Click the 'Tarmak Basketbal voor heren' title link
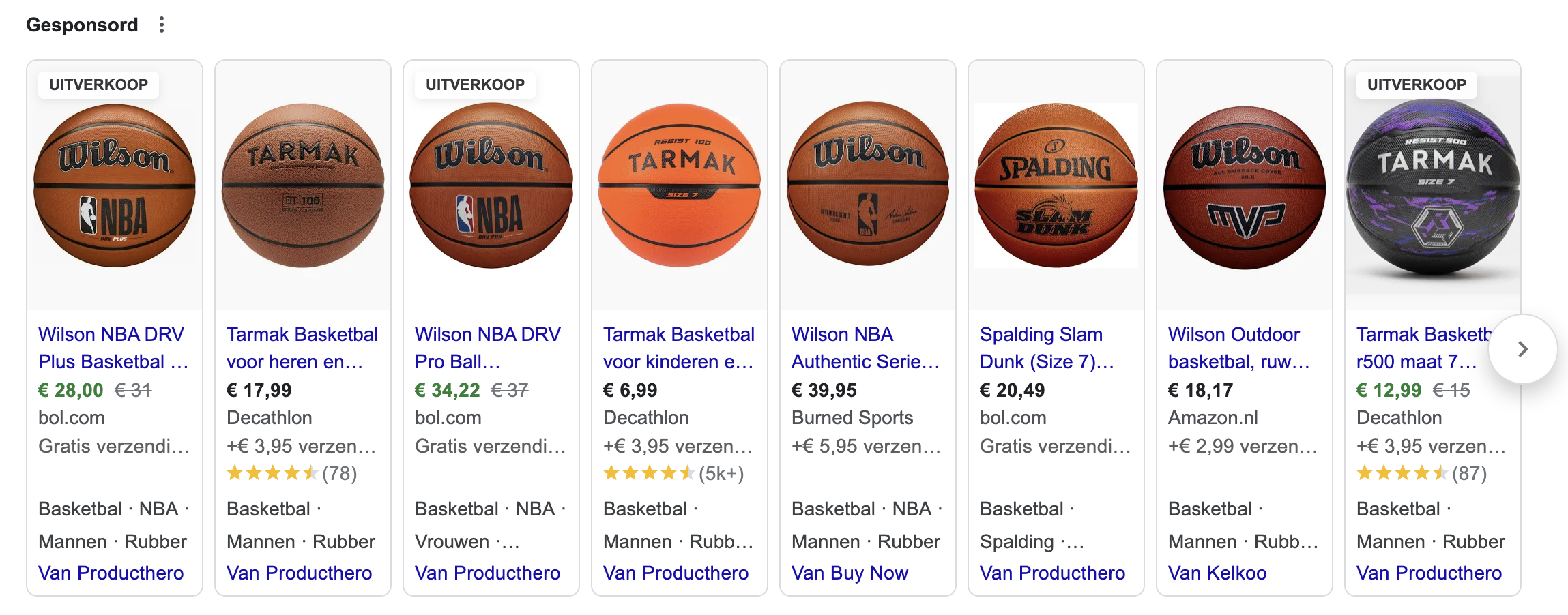The width and height of the screenshot is (1568, 615). tap(302, 348)
